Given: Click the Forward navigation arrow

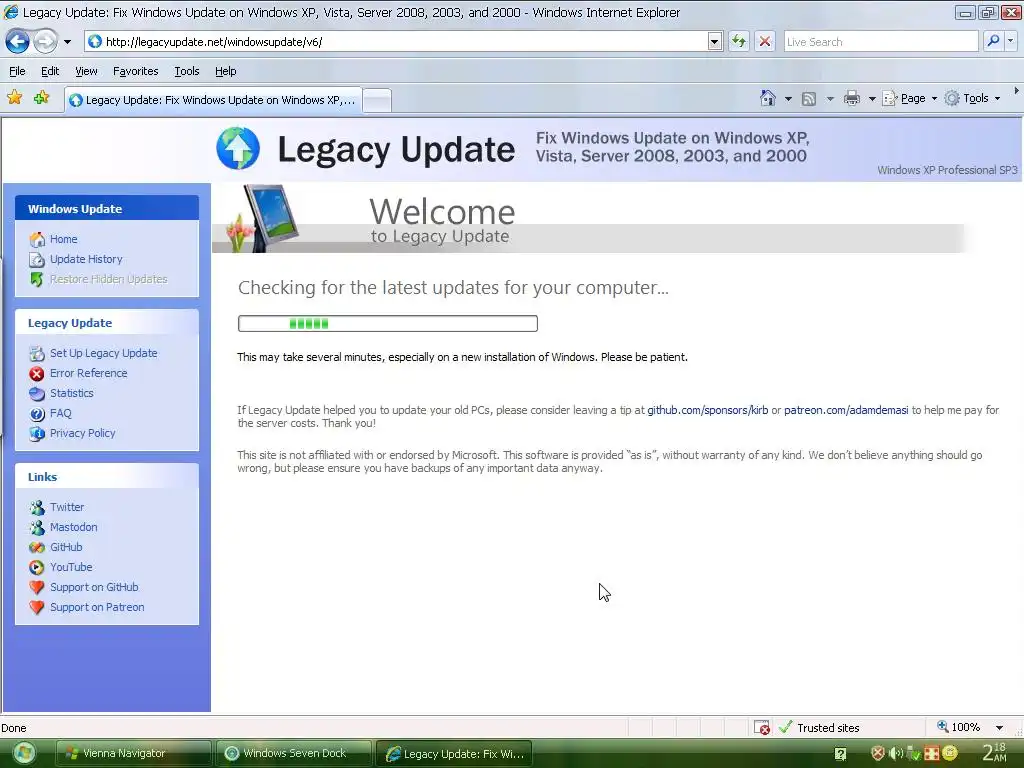Looking at the screenshot, I should click(x=45, y=42).
